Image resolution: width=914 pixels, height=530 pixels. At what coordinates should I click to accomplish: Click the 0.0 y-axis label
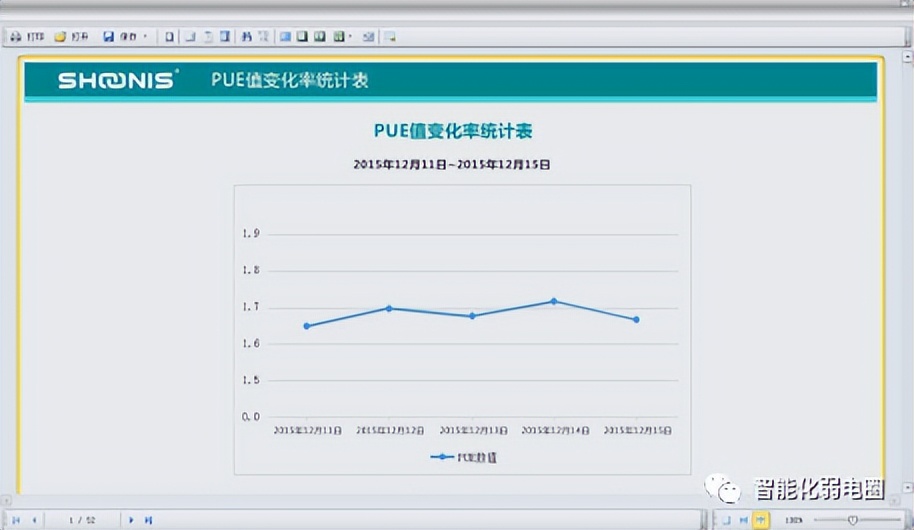251,417
